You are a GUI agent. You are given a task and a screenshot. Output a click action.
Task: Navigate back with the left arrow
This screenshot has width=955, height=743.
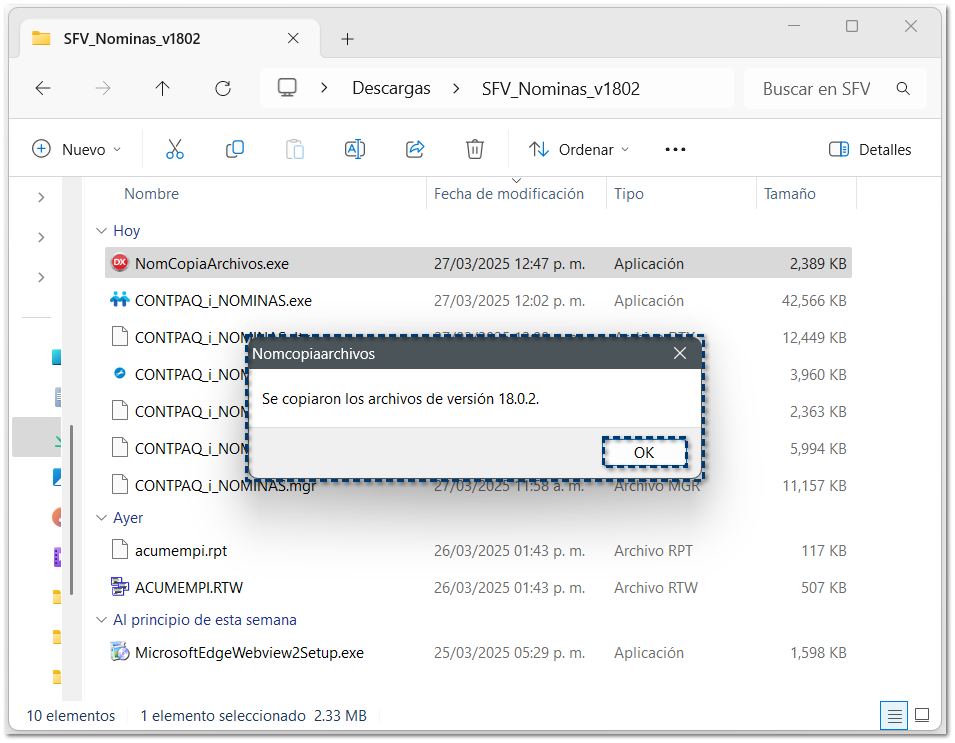[x=43, y=88]
